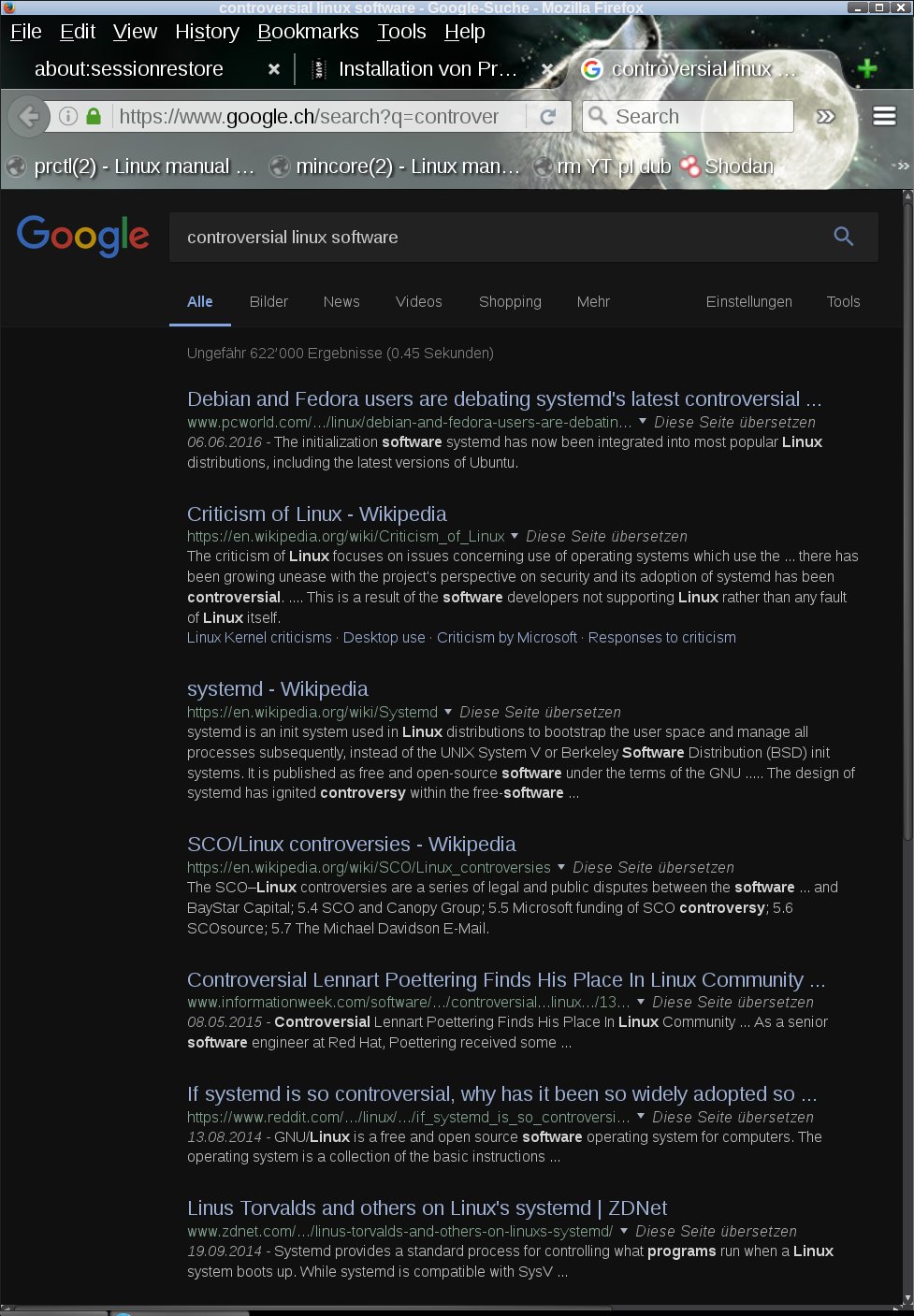Close the about:sessionrestore tab
Image resolution: width=914 pixels, height=1316 pixels.
click(x=274, y=69)
